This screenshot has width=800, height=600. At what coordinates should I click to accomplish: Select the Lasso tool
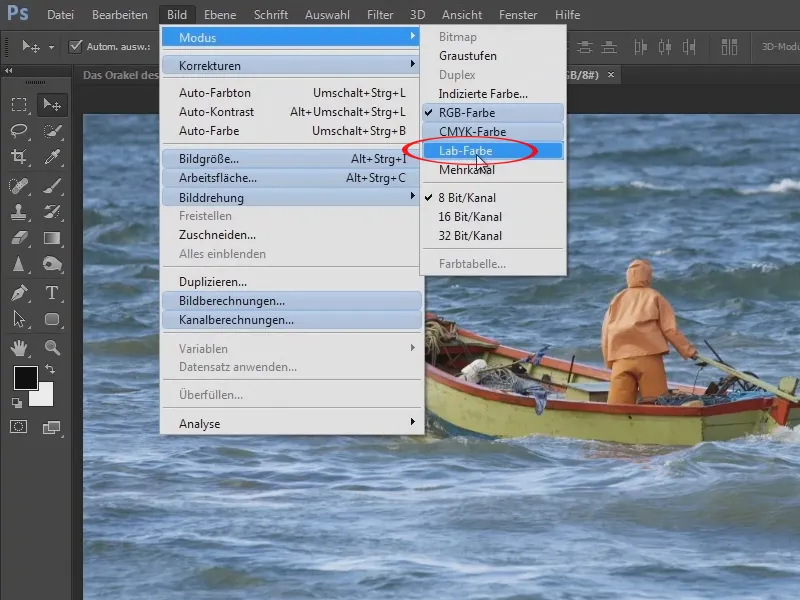click(x=19, y=131)
